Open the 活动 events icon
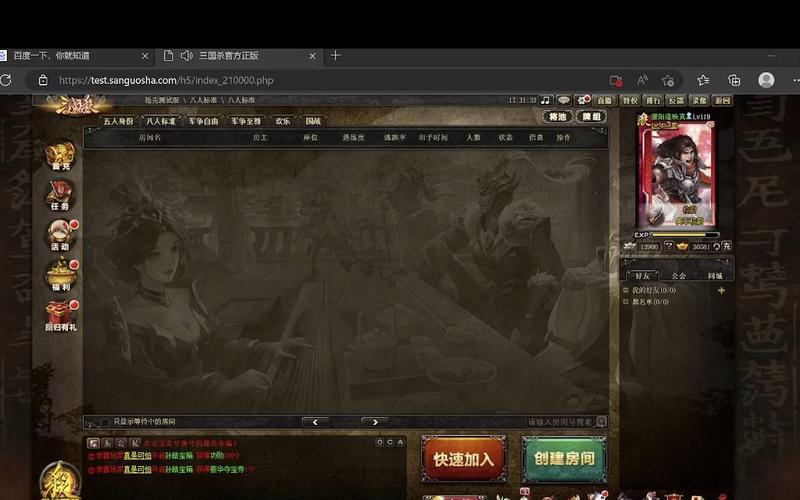The width and height of the screenshot is (800, 500). click(60, 235)
